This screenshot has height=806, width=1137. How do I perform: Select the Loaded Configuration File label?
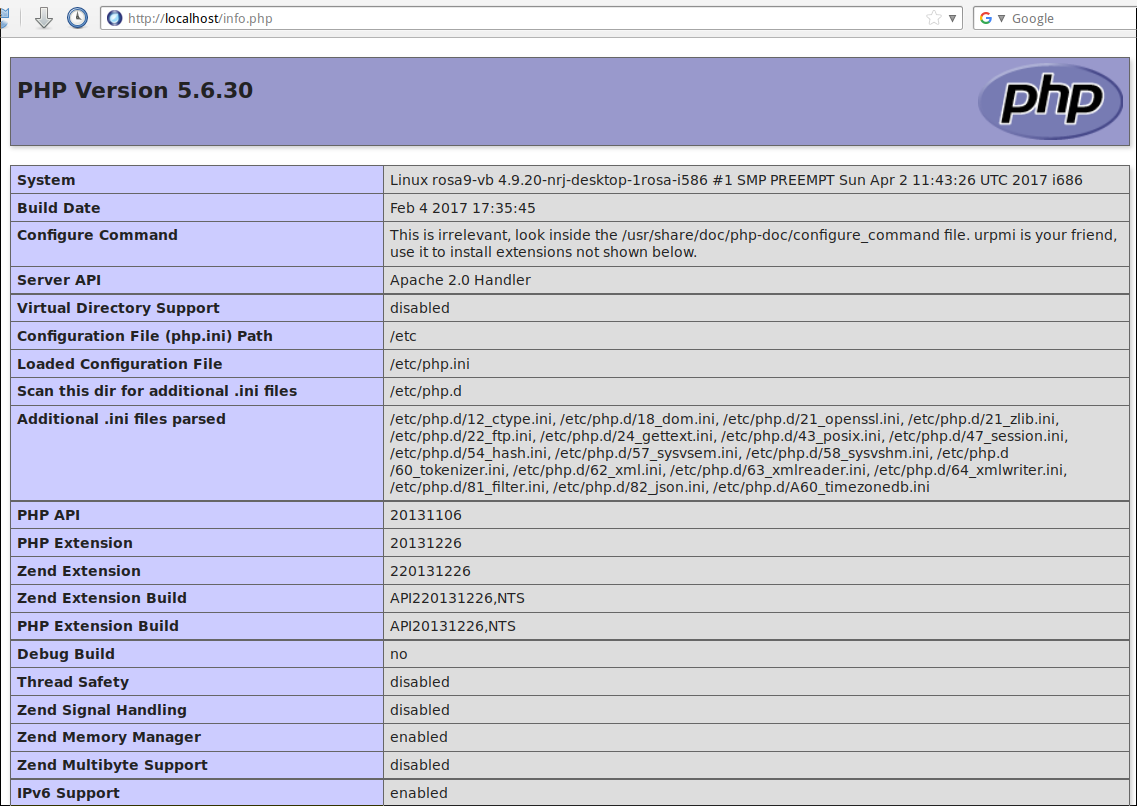click(120, 364)
